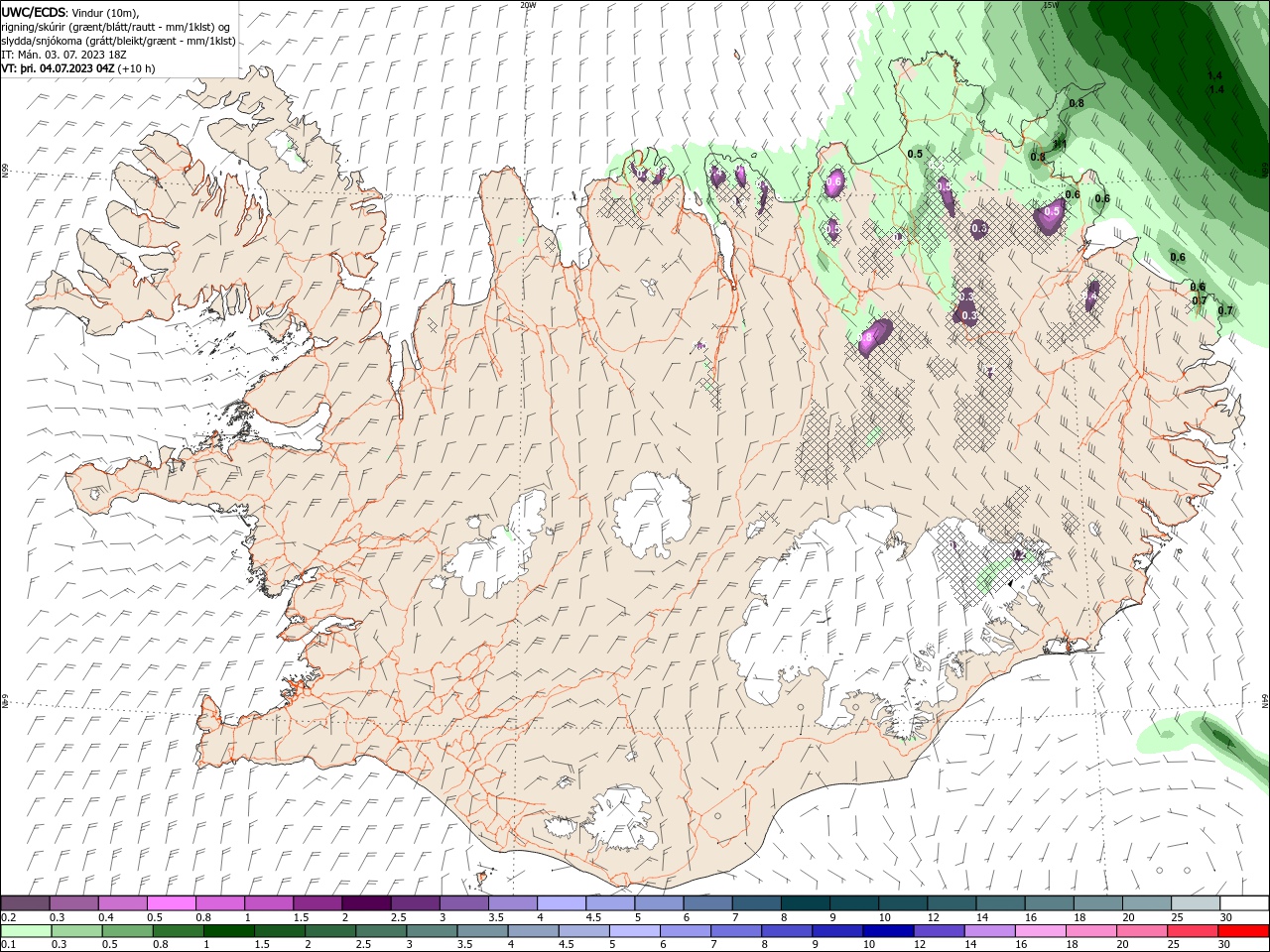Select the darkest green swatch labeled 1, lower row
Viewport: 1270px width, 952px height.
(229, 931)
